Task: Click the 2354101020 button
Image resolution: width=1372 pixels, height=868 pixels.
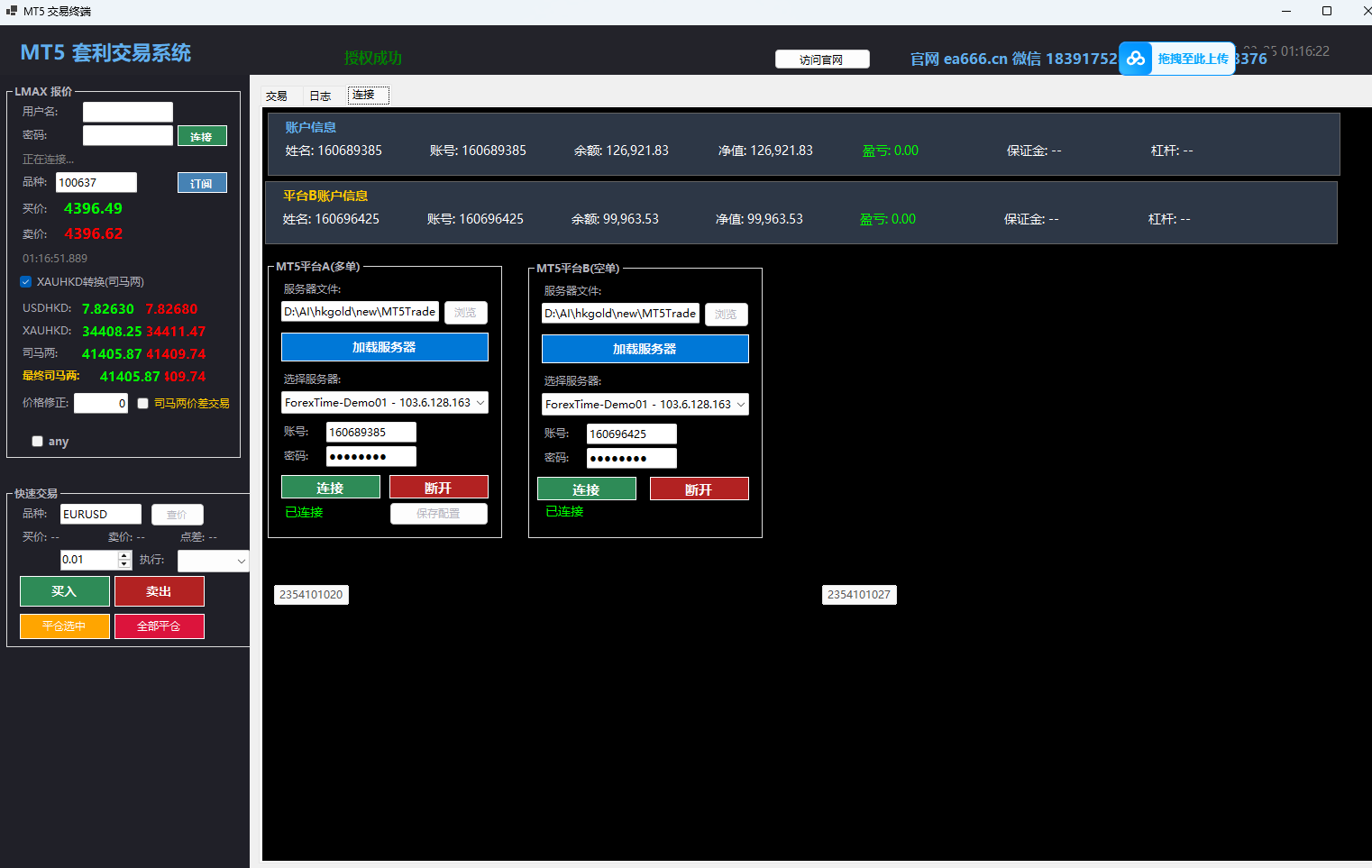Action: [x=311, y=595]
